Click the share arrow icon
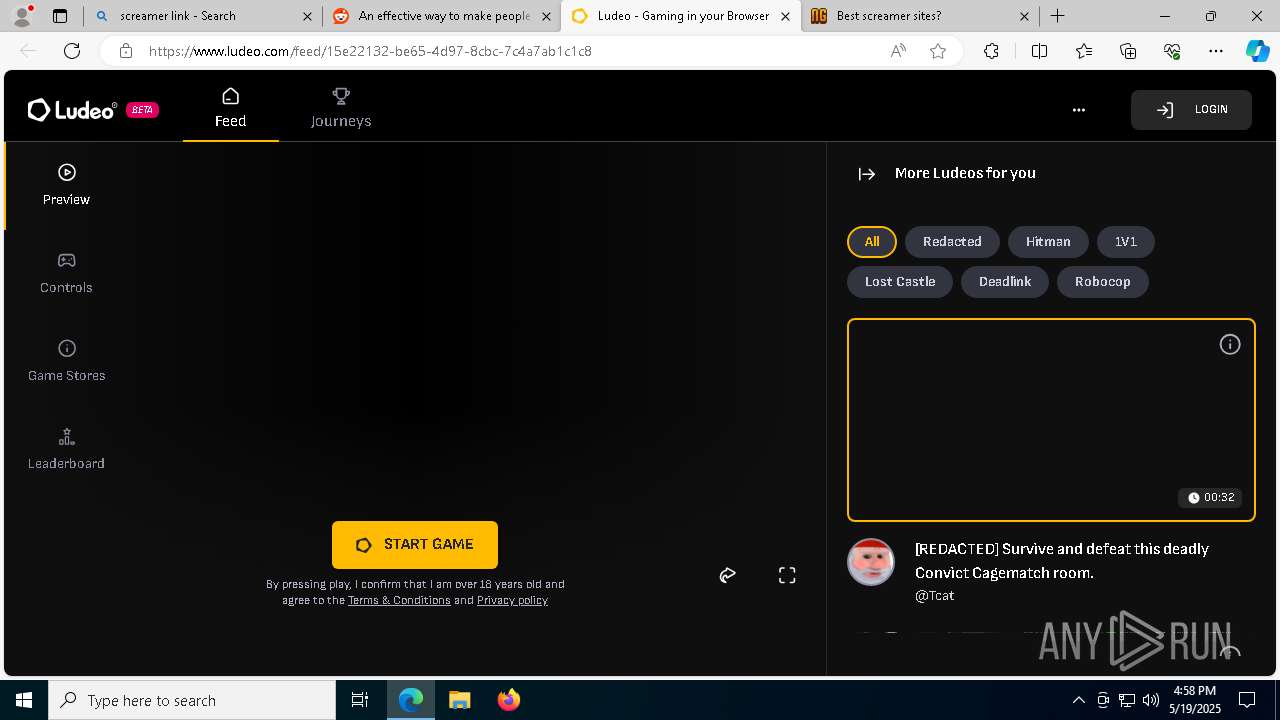The width and height of the screenshot is (1280, 720). (727, 575)
